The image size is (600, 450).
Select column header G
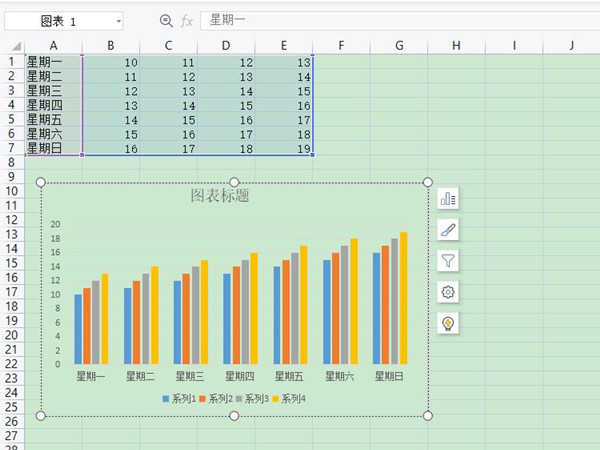click(x=399, y=46)
